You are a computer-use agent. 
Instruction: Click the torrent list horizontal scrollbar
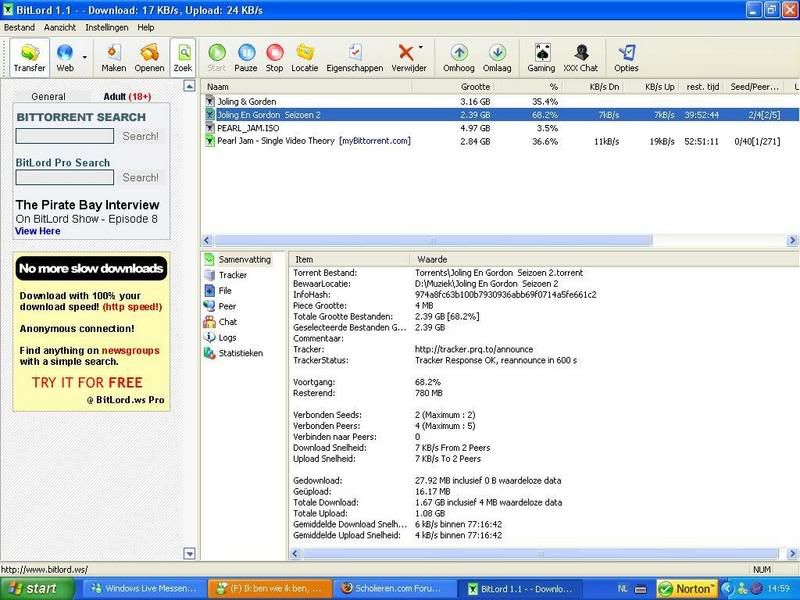[x=433, y=240]
